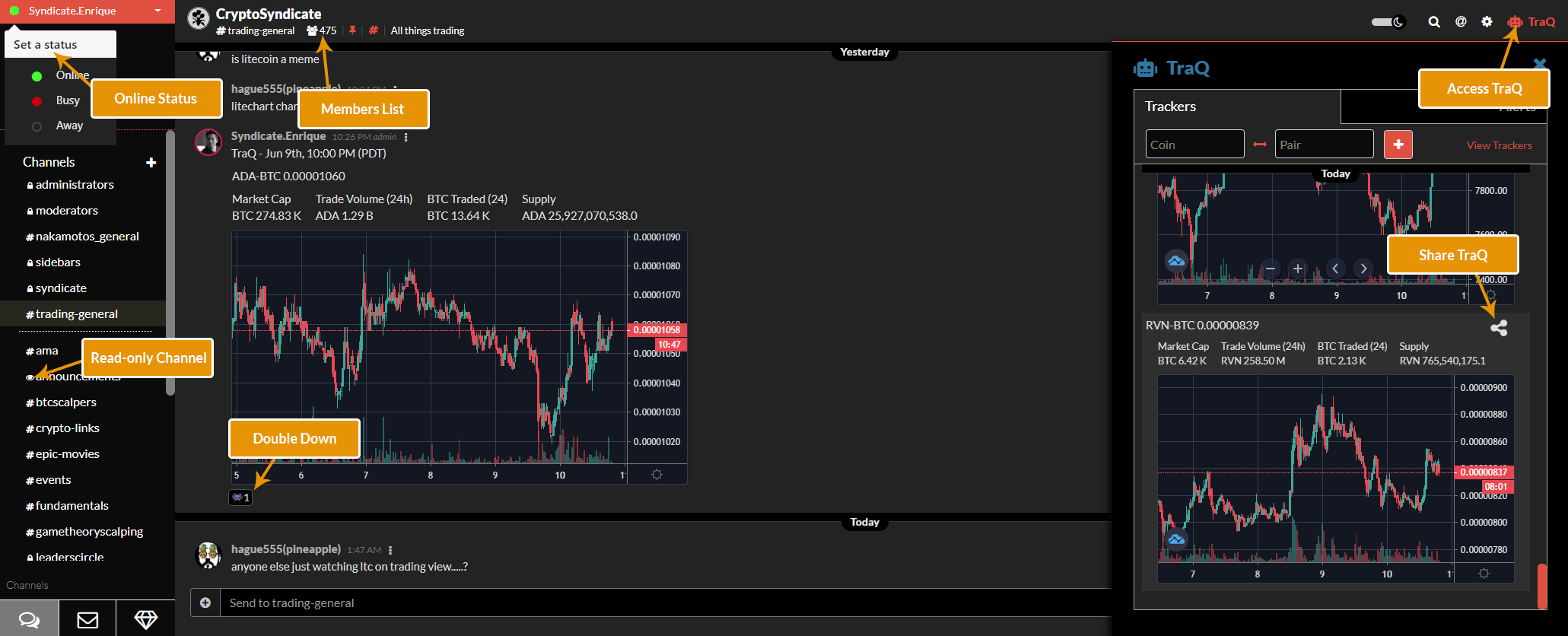Add a channel with the plus icon
The height and width of the screenshot is (636, 1568).
click(151, 162)
